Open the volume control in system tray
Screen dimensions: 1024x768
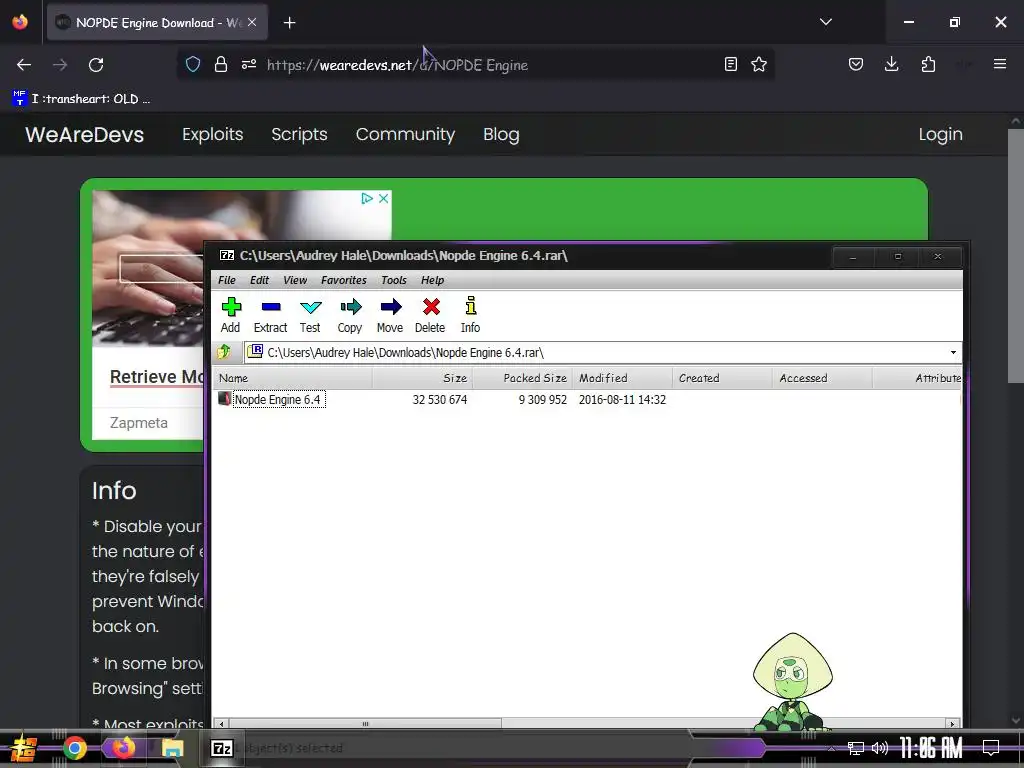pyautogui.click(x=880, y=748)
